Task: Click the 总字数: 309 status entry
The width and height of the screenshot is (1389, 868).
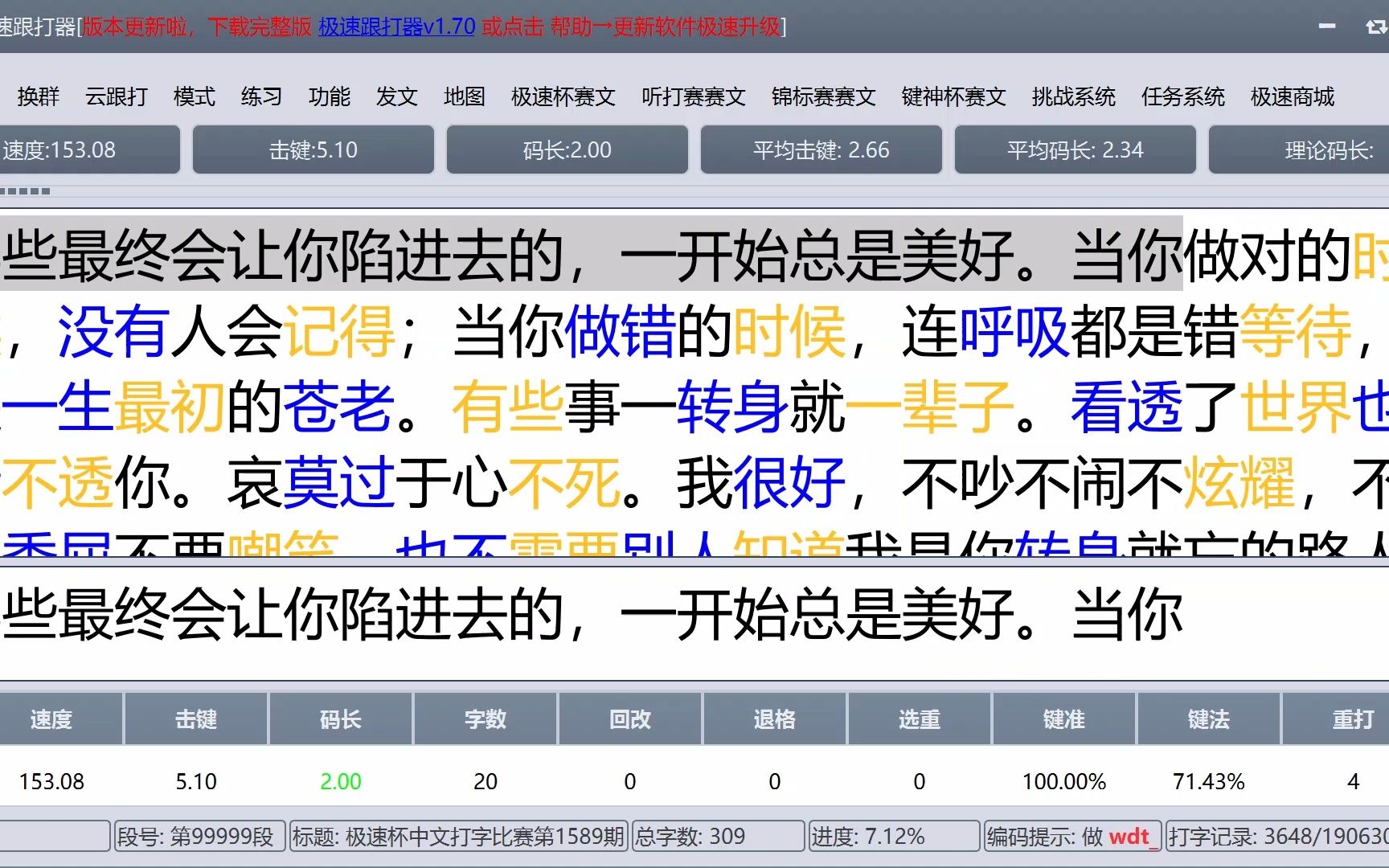Action: coord(718,837)
